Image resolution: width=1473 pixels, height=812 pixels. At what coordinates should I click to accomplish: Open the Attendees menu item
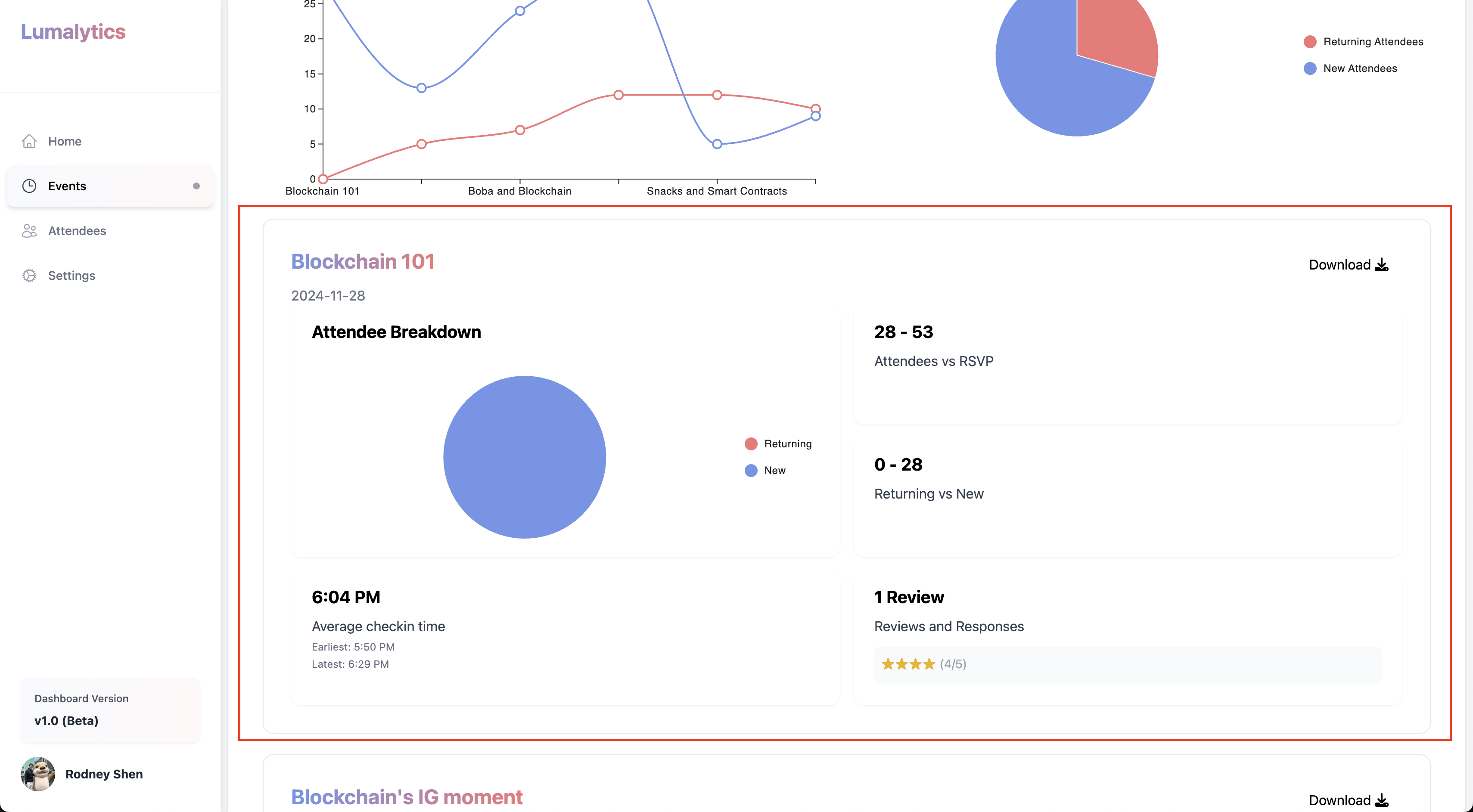[x=77, y=231]
